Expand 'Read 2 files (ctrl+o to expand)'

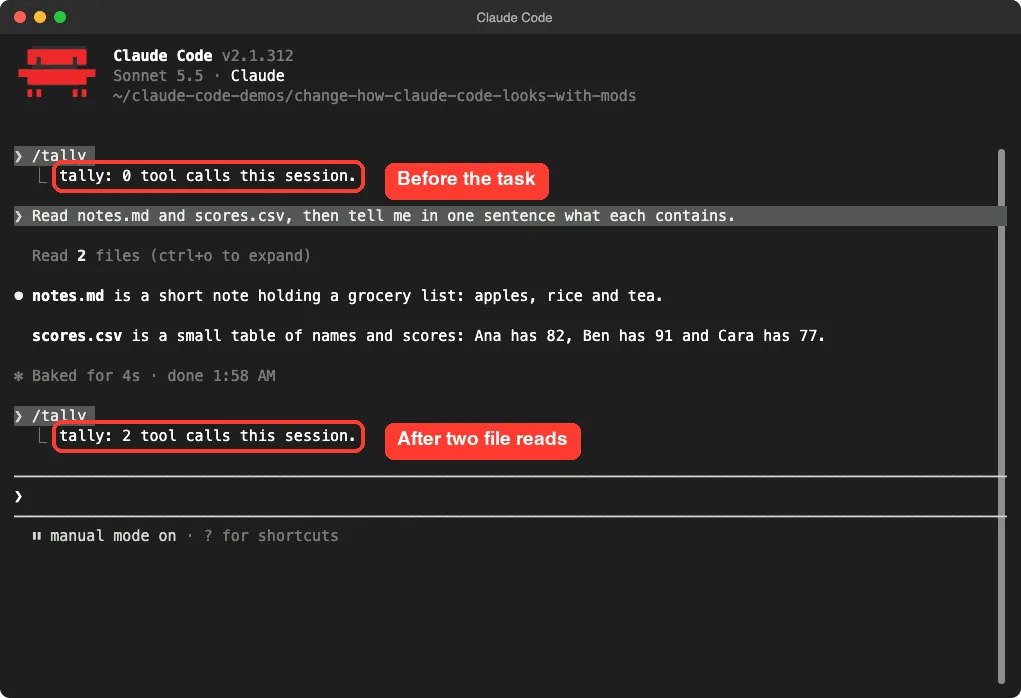pos(171,256)
